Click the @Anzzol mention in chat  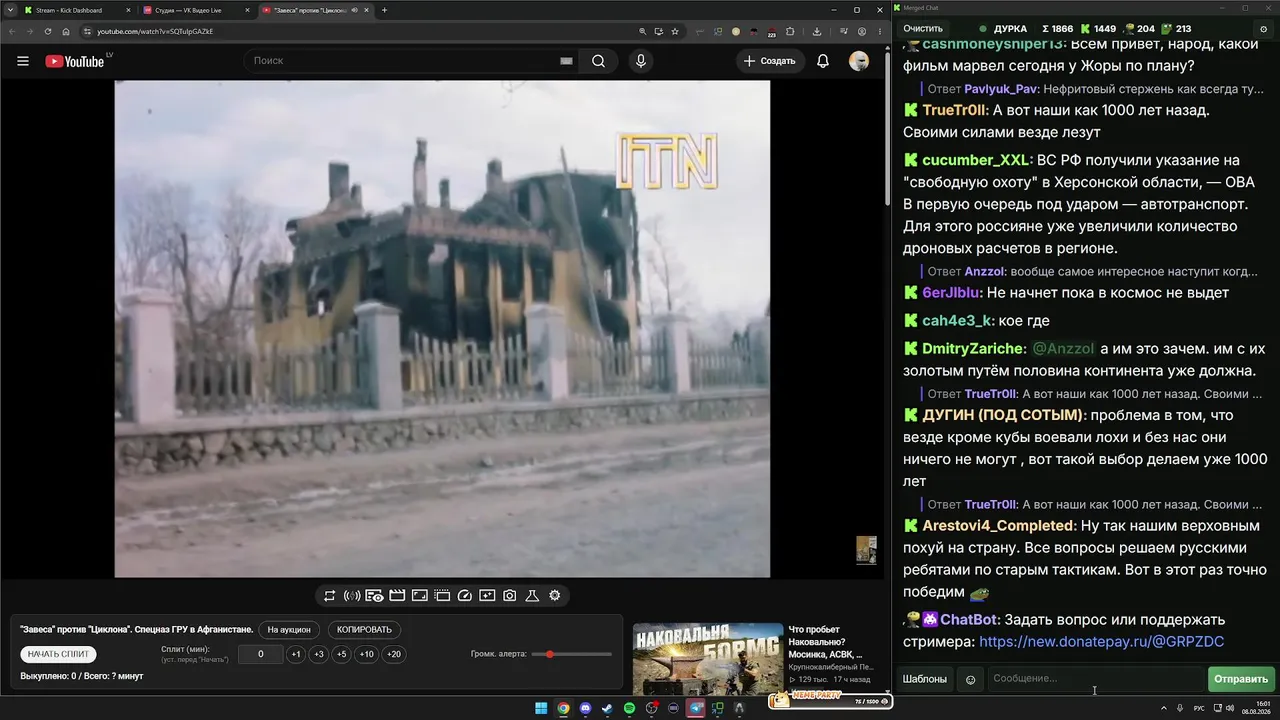(1063, 349)
